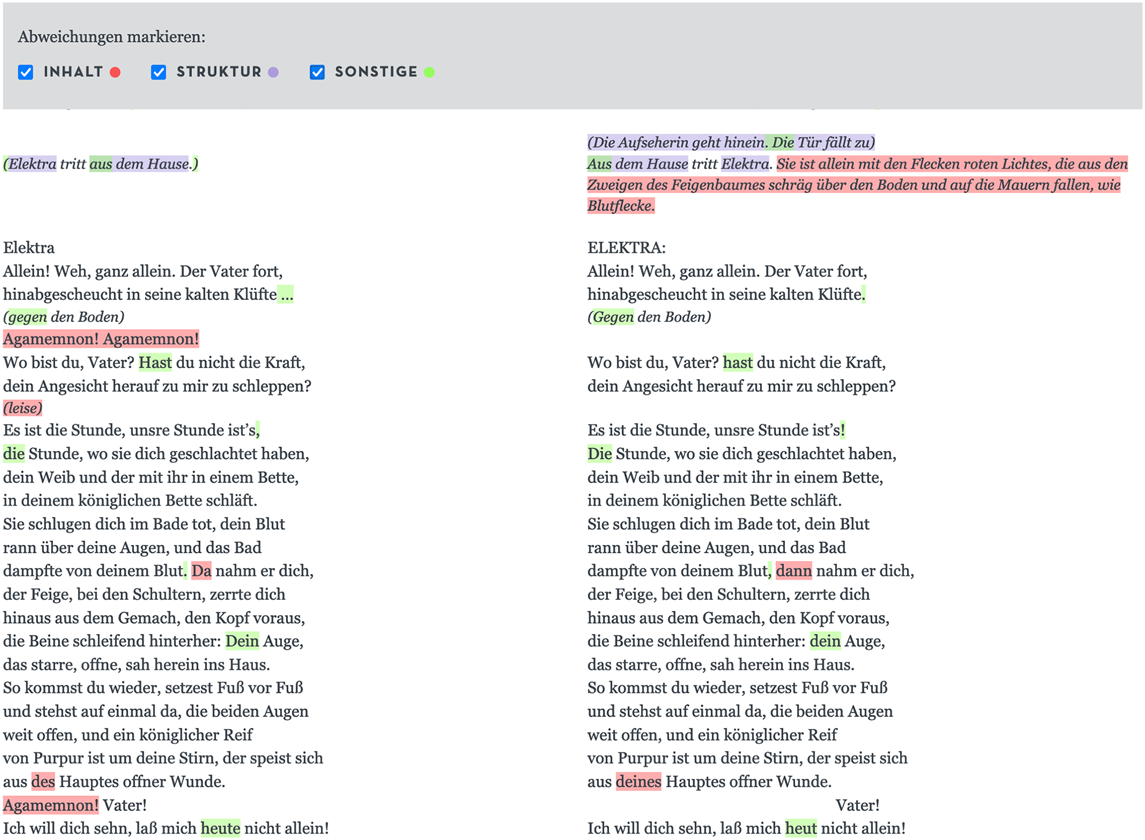The height and width of the screenshot is (840, 1145).
Task: Click the INHALT label text
Action: click(73, 72)
